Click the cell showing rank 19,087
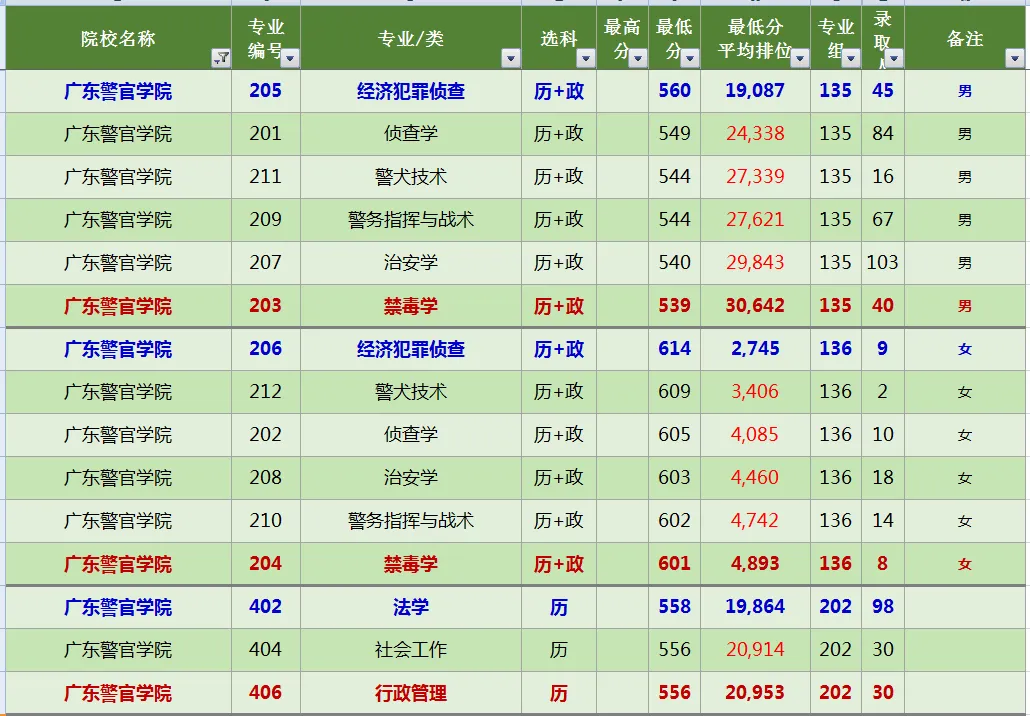This screenshot has height=716, width=1030. pyautogui.click(x=755, y=91)
